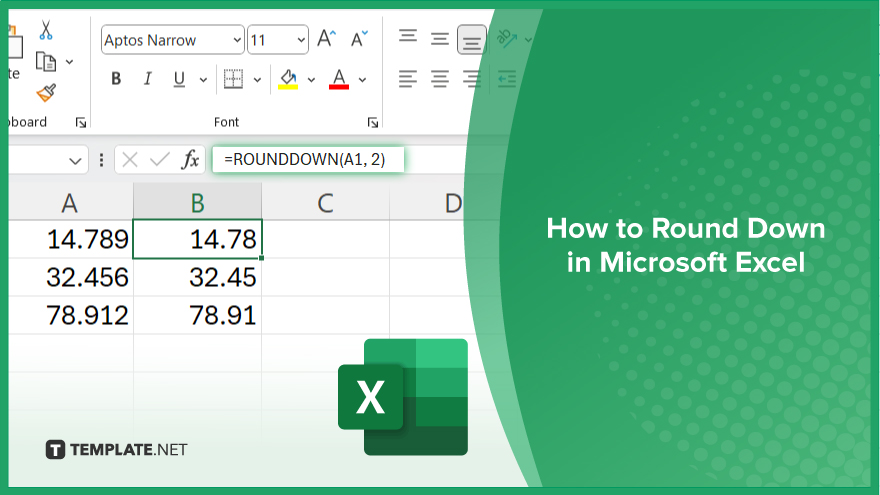Viewport: 880px width, 495px height.
Task: Click the formula bar three-dot handle
Action: click(x=101, y=161)
